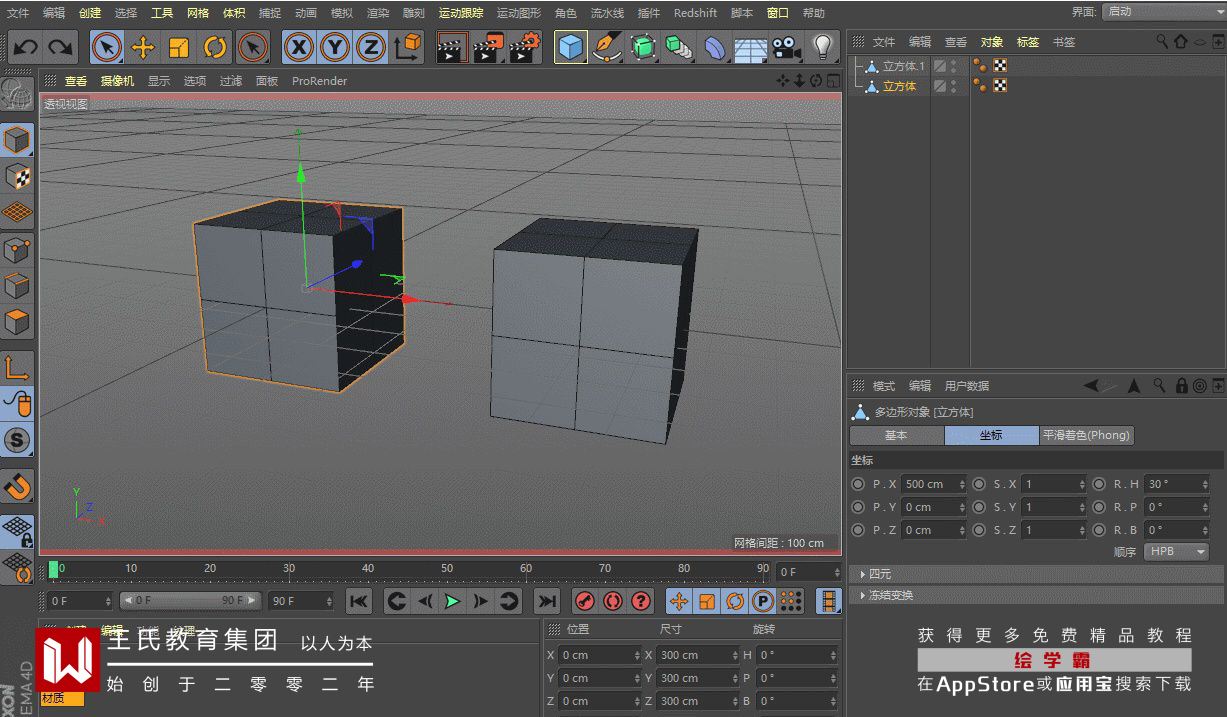Select the Move tool in the top toolbar
This screenshot has width=1227, height=717.
tap(143, 47)
